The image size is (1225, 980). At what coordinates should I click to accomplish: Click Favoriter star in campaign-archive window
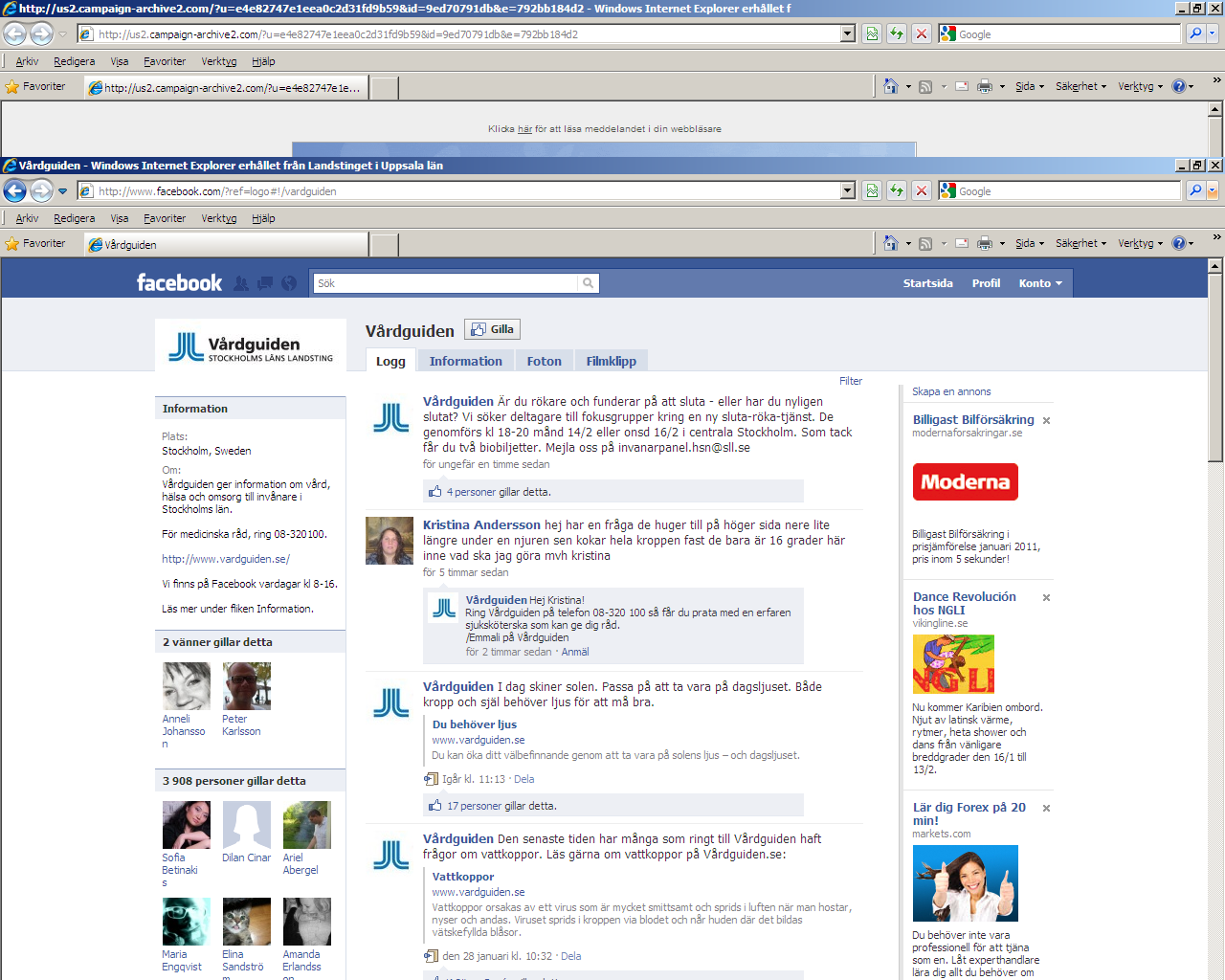(x=12, y=87)
